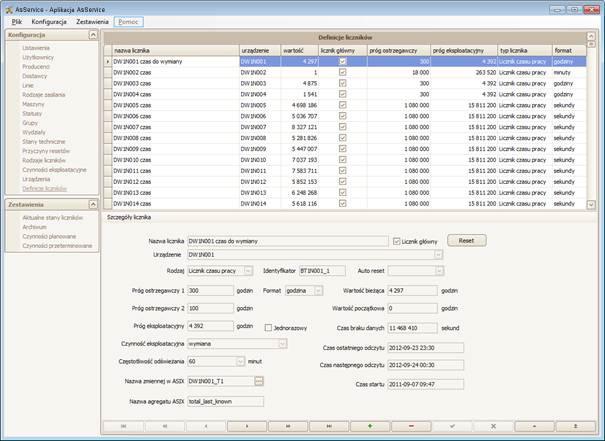Toggle Licznik główny checkbox in details

pos(396,242)
